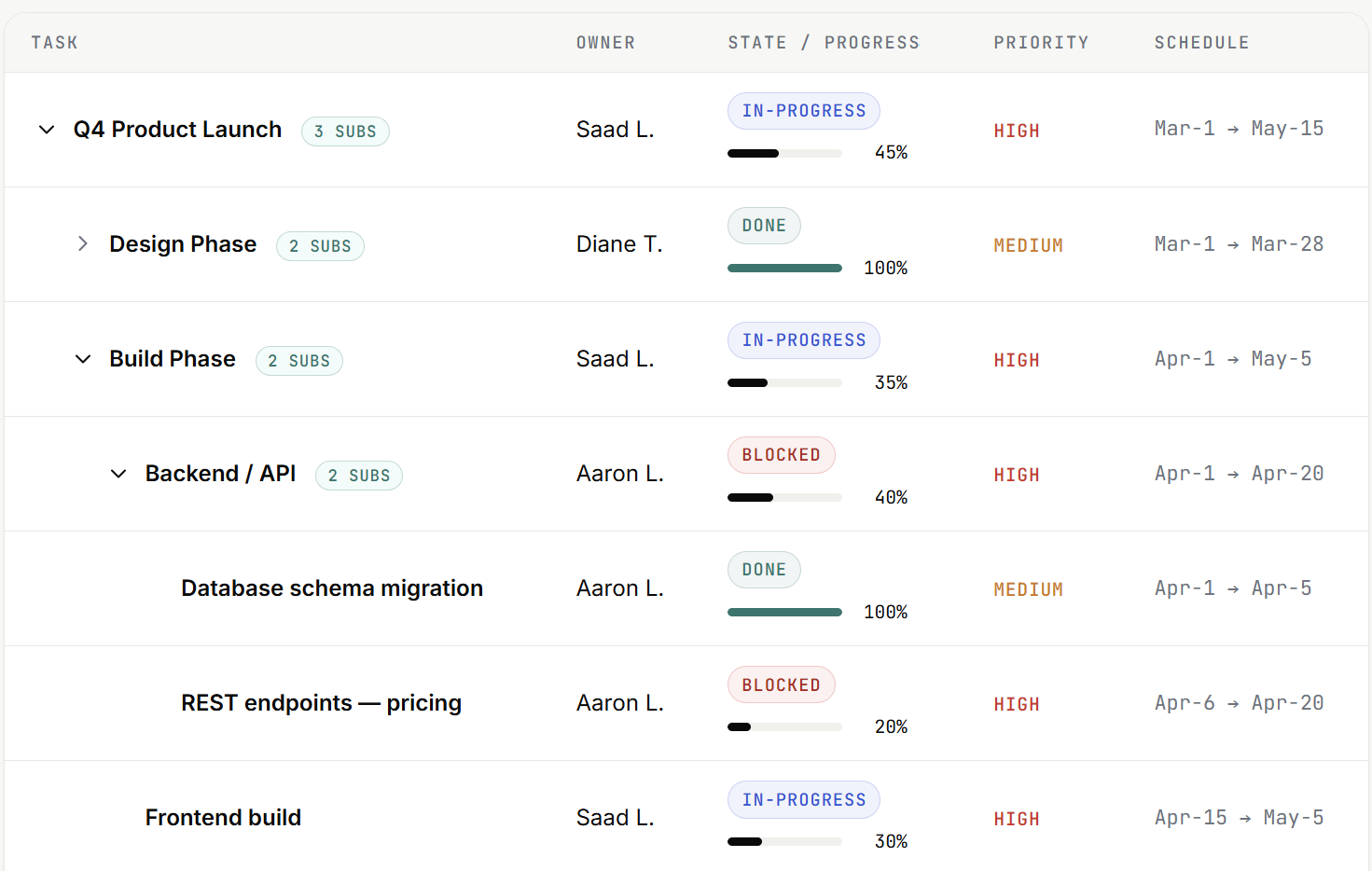Click the Apr-1 → Apr-5 schedule

(1233, 588)
